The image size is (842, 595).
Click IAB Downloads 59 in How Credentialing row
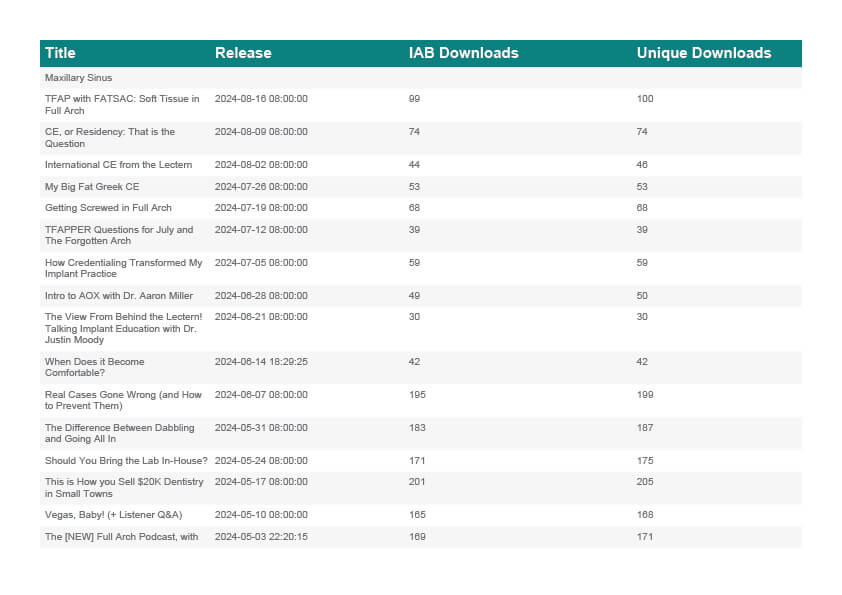coord(414,263)
